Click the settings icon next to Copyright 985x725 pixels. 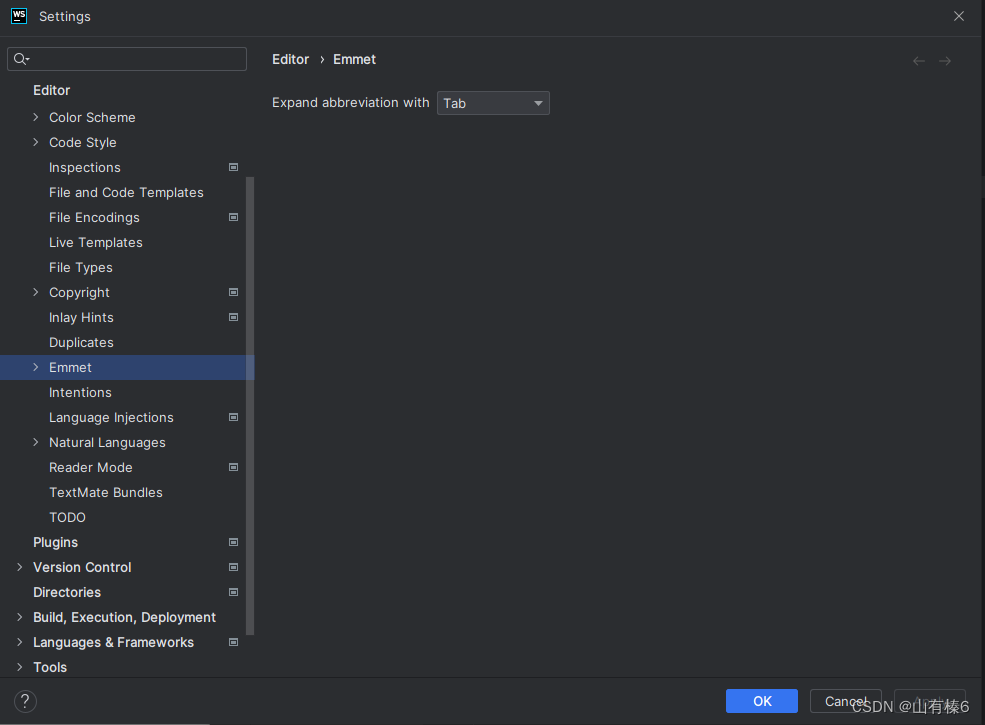pos(232,292)
